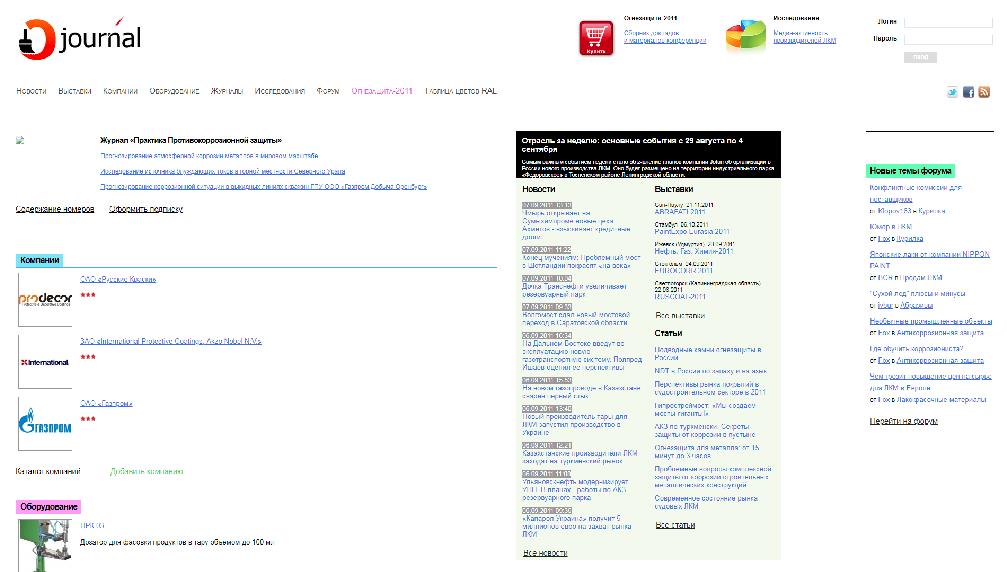Image resolution: width=1007 pixels, height=572 pixels.
Task: Open the International Protective Coatings company link
Action: tap(171, 342)
